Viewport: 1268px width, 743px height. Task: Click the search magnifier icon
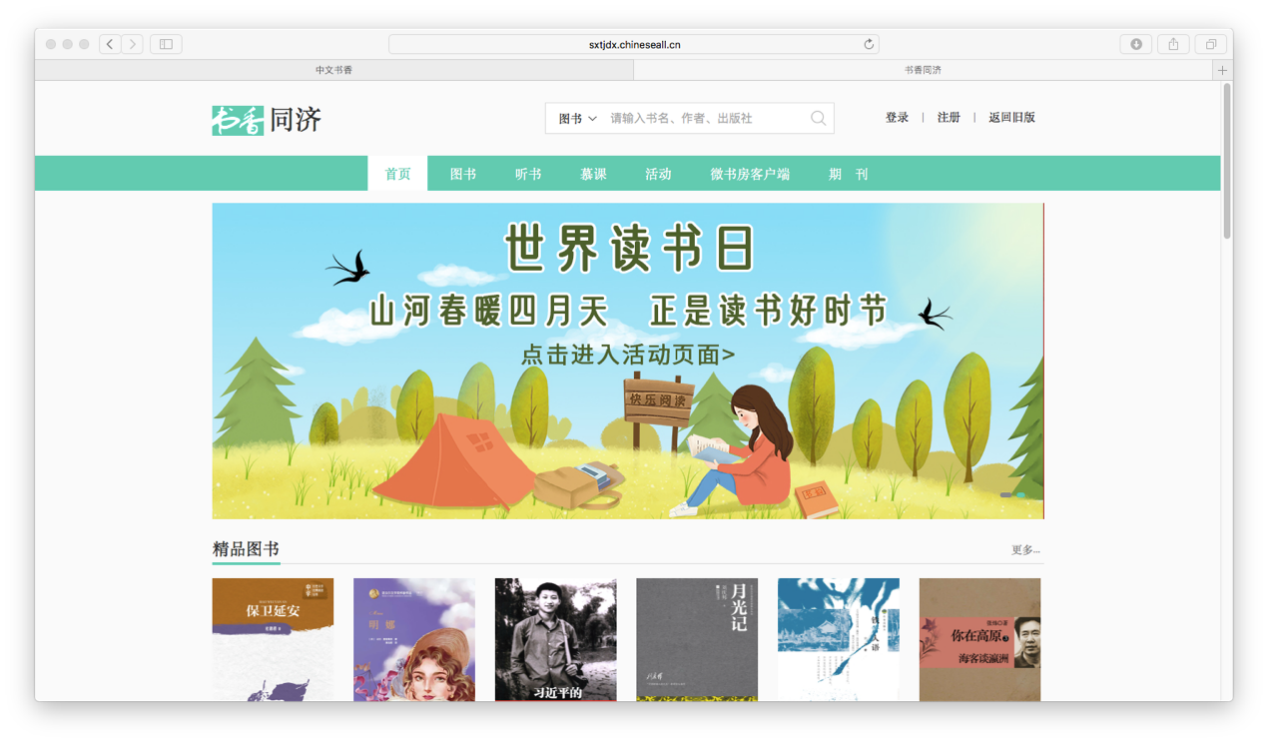tap(818, 118)
